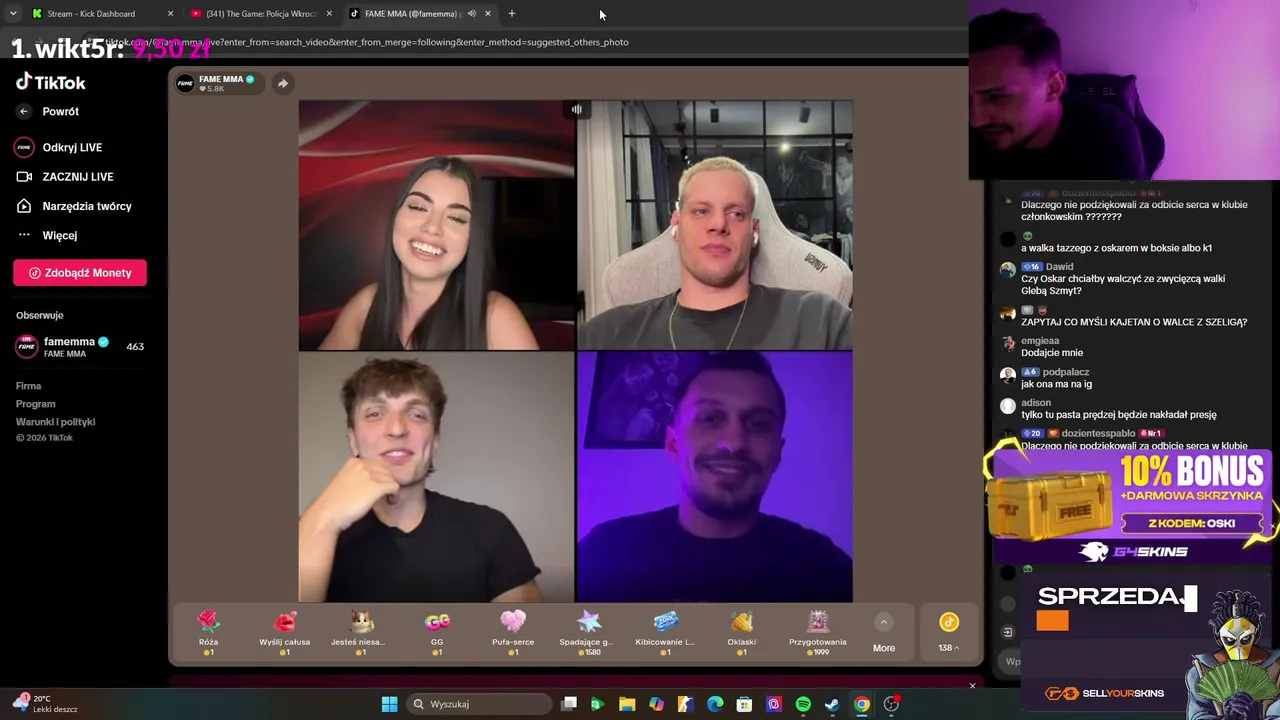Open Microsoft Store from the taskbar
The image size is (1280, 720).
pyautogui.click(x=744, y=704)
